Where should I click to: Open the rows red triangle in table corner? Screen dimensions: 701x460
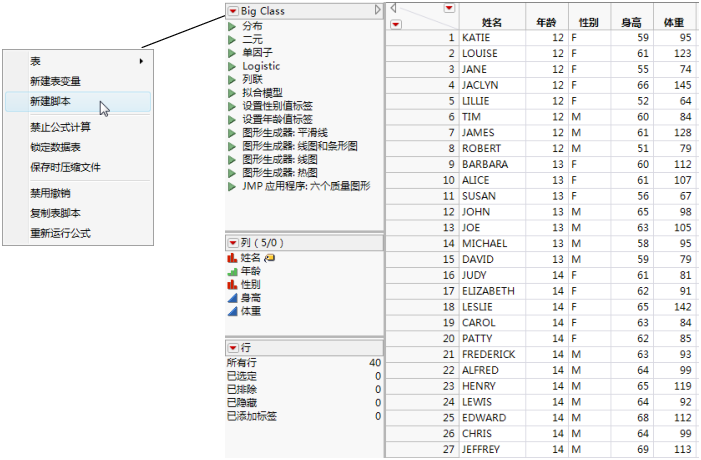coord(396,25)
